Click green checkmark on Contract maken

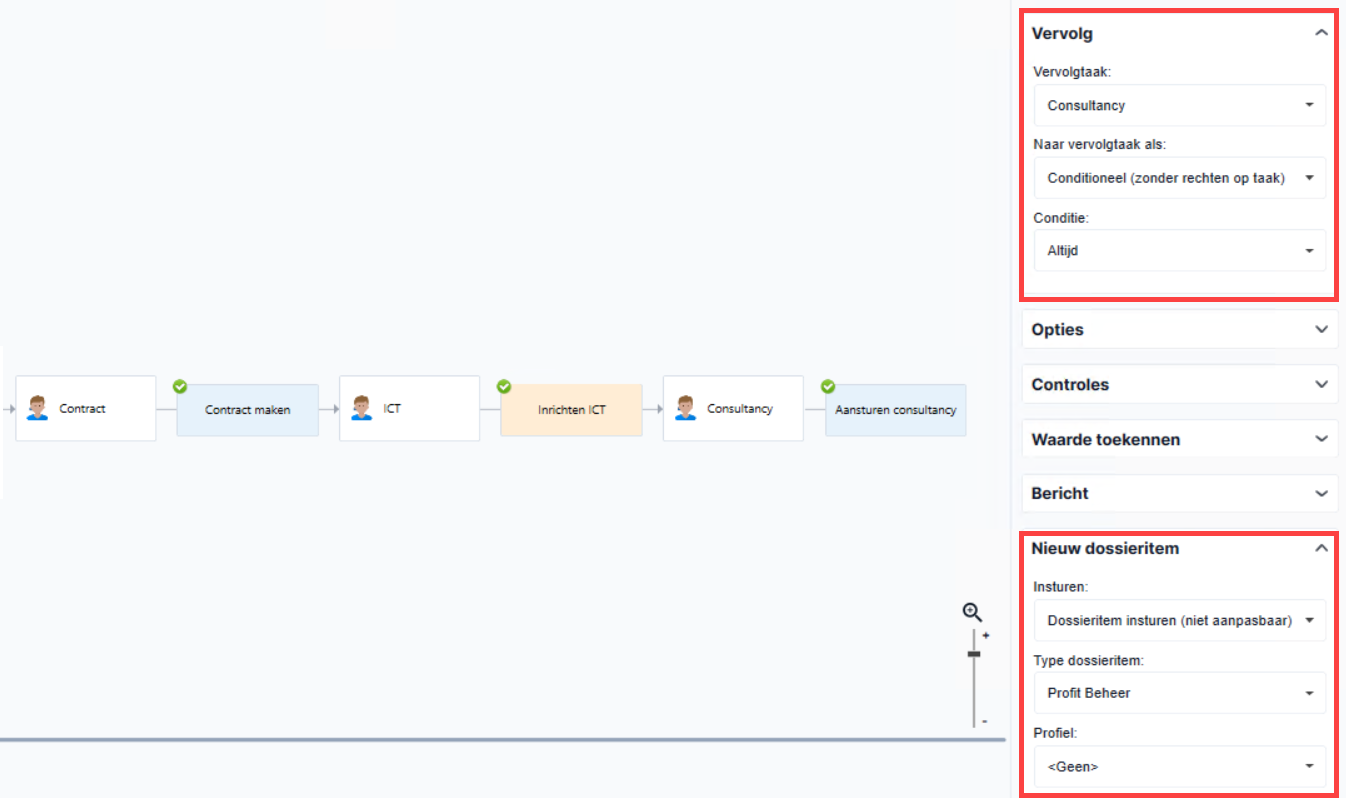click(180, 386)
